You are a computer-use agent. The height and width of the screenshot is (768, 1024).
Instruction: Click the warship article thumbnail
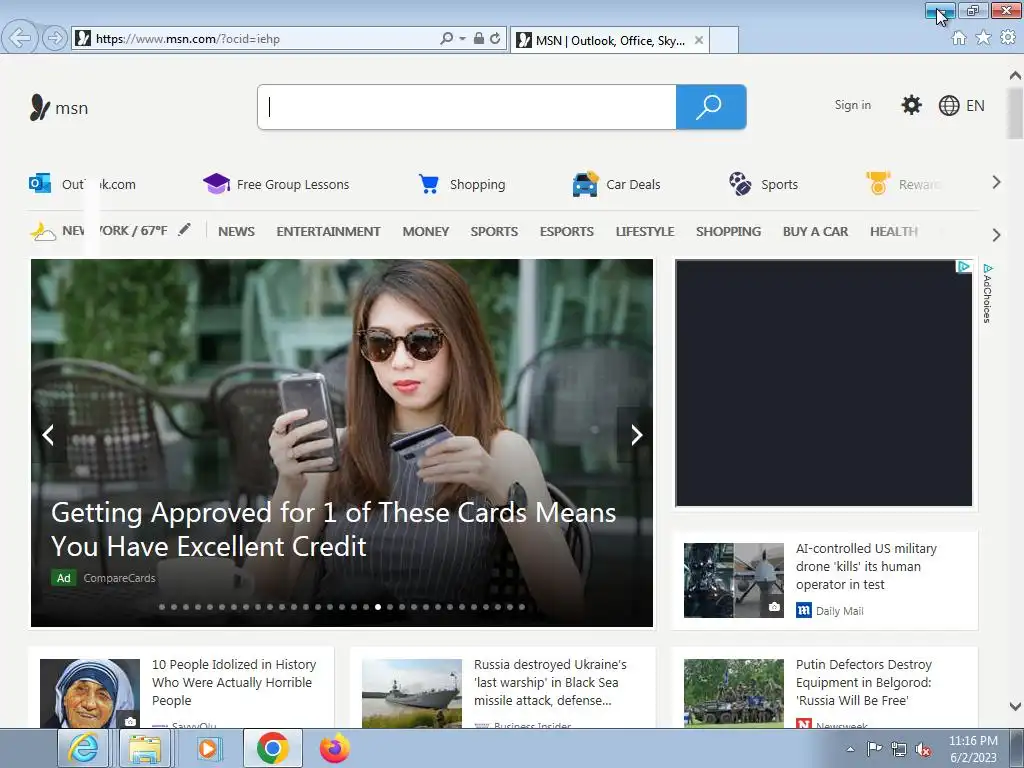(x=412, y=693)
